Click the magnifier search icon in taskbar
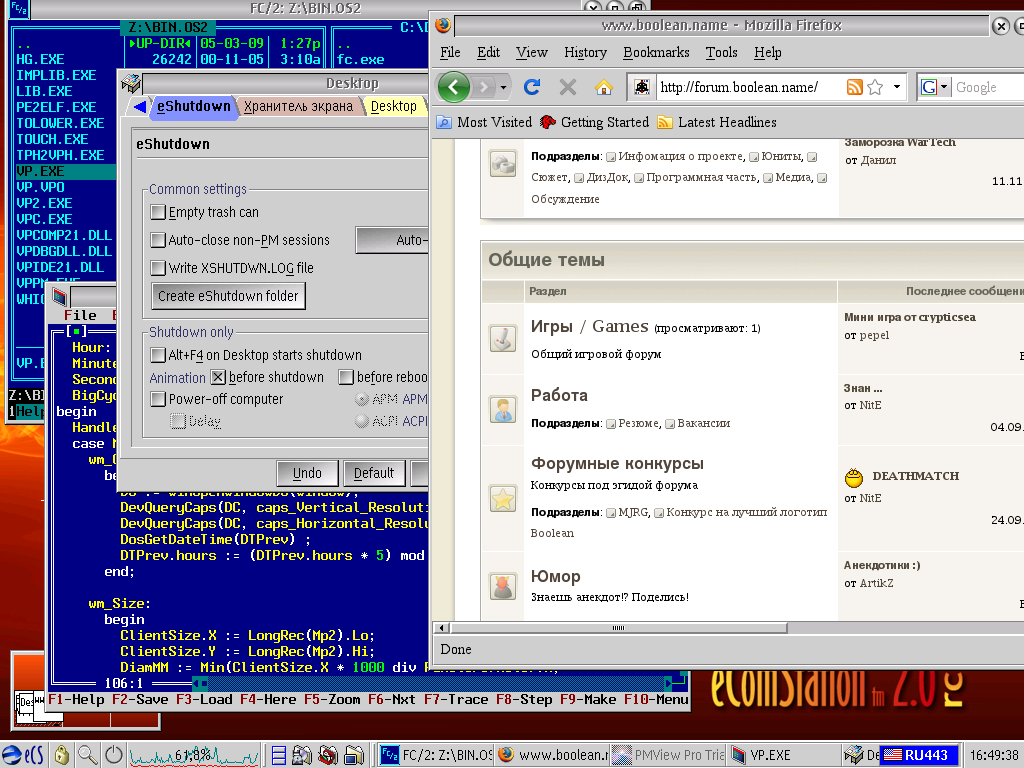The image size is (1024, 768). [88, 755]
